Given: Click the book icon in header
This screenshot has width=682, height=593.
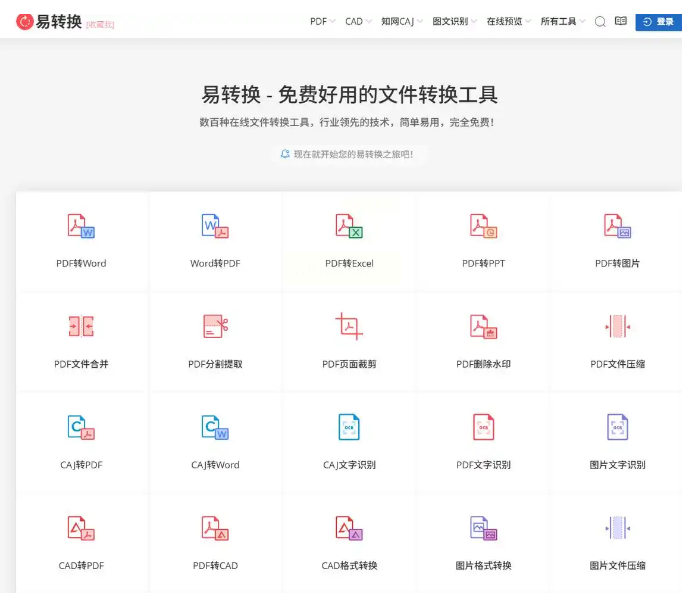Looking at the screenshot, I should pos(621,21).
